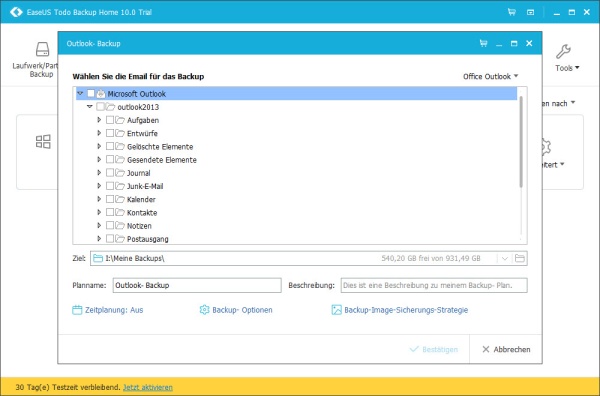Expand the Gesendete Elemente arrow
600x396 pixels.
(99, 160)
